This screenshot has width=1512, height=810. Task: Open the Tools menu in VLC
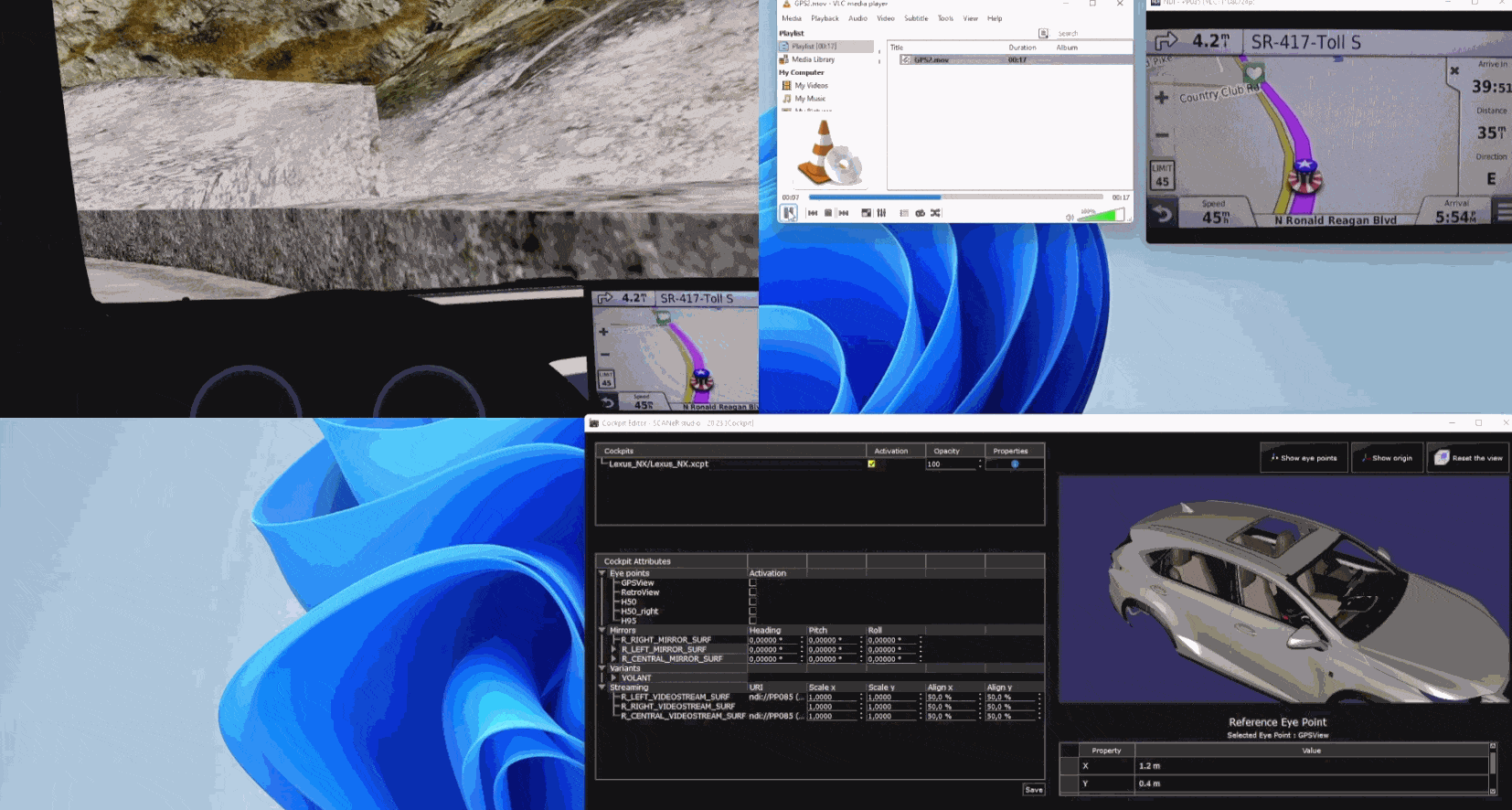(x=945, y=18)
